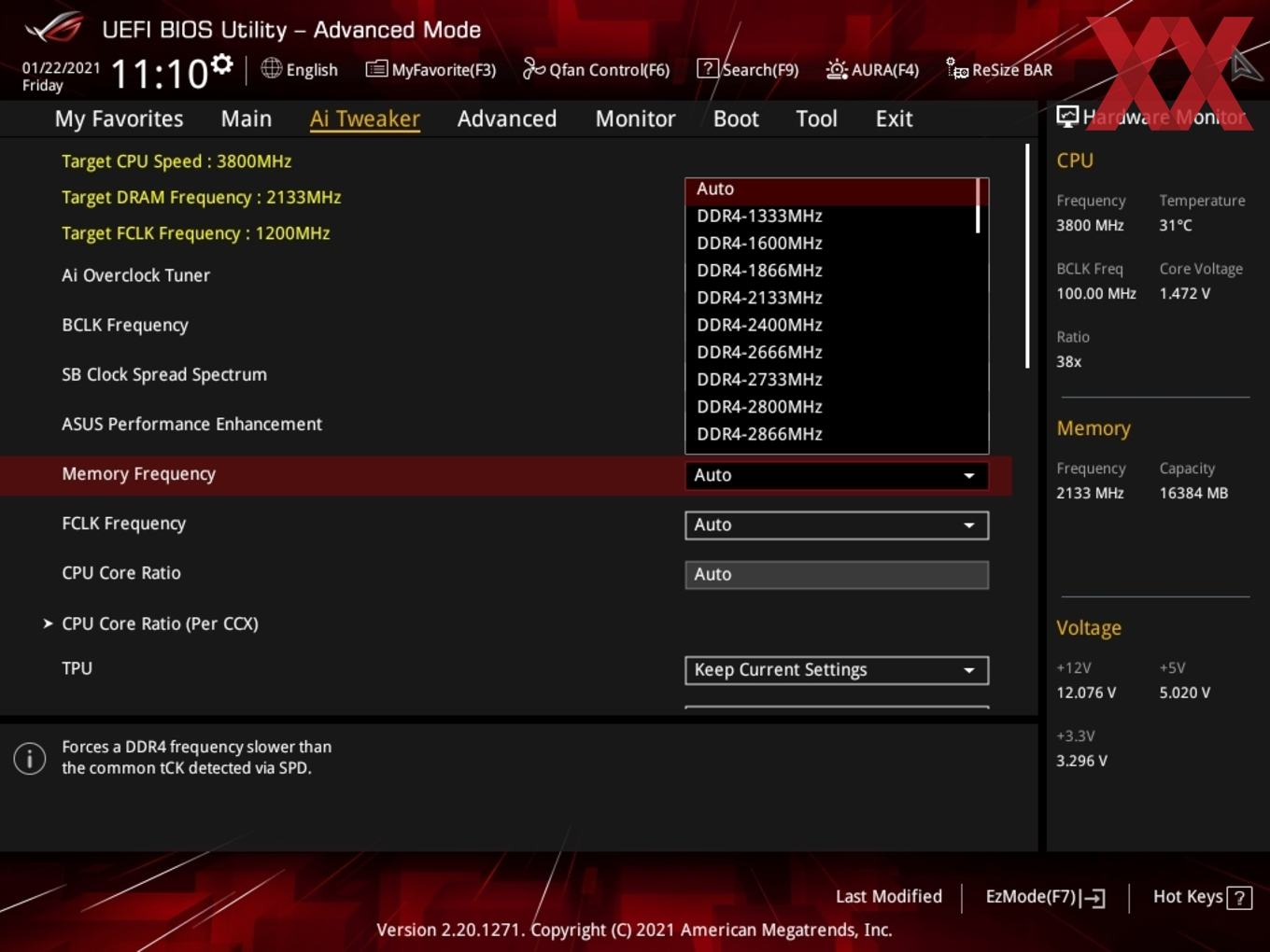Choose DDR4-2866MHz option
Screen dimensions: 1270x952
coord(831,434)
